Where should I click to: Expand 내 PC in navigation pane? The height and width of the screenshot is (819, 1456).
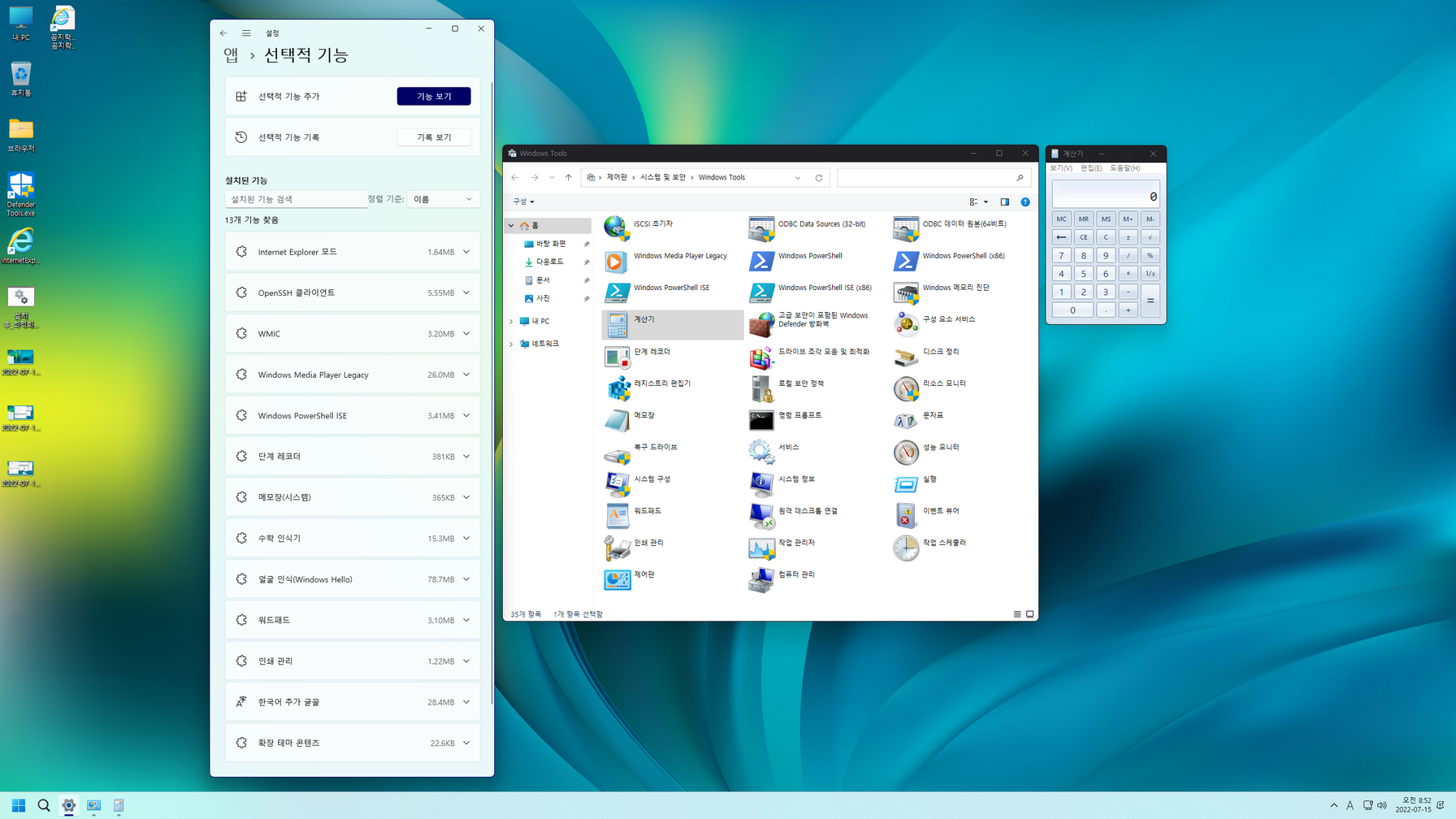[511, 322]
